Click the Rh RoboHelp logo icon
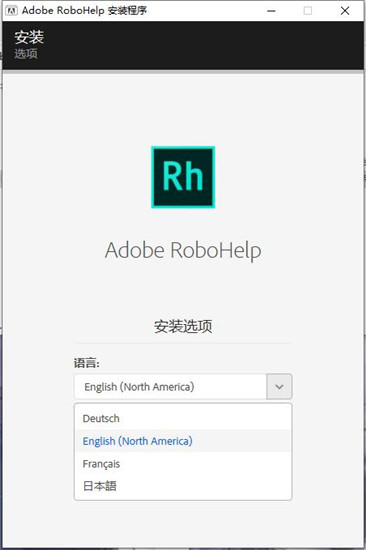The image size is (366, 550). click(x=183, y=177)
